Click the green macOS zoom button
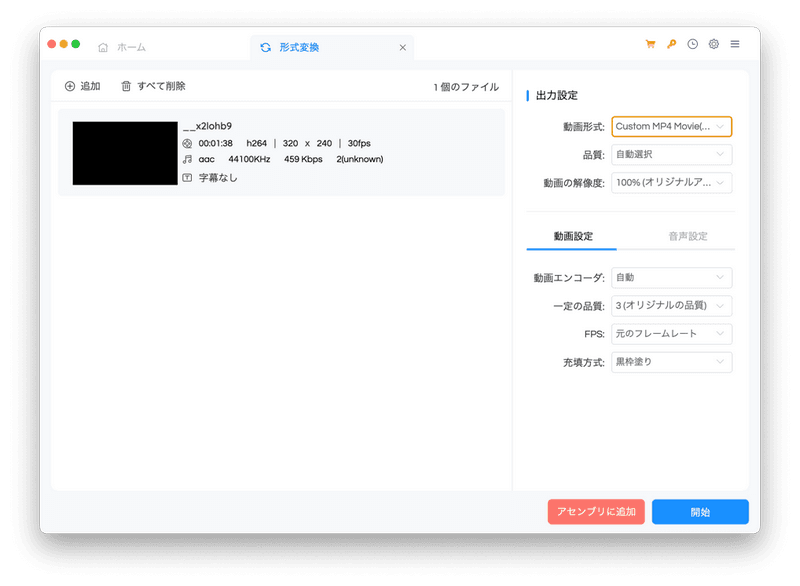This screenshot has width=800, height=586. click(76, 44)
